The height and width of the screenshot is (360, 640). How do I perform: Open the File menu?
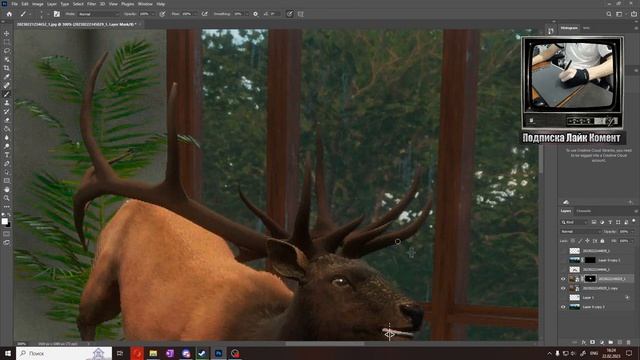tap(15, 4)
